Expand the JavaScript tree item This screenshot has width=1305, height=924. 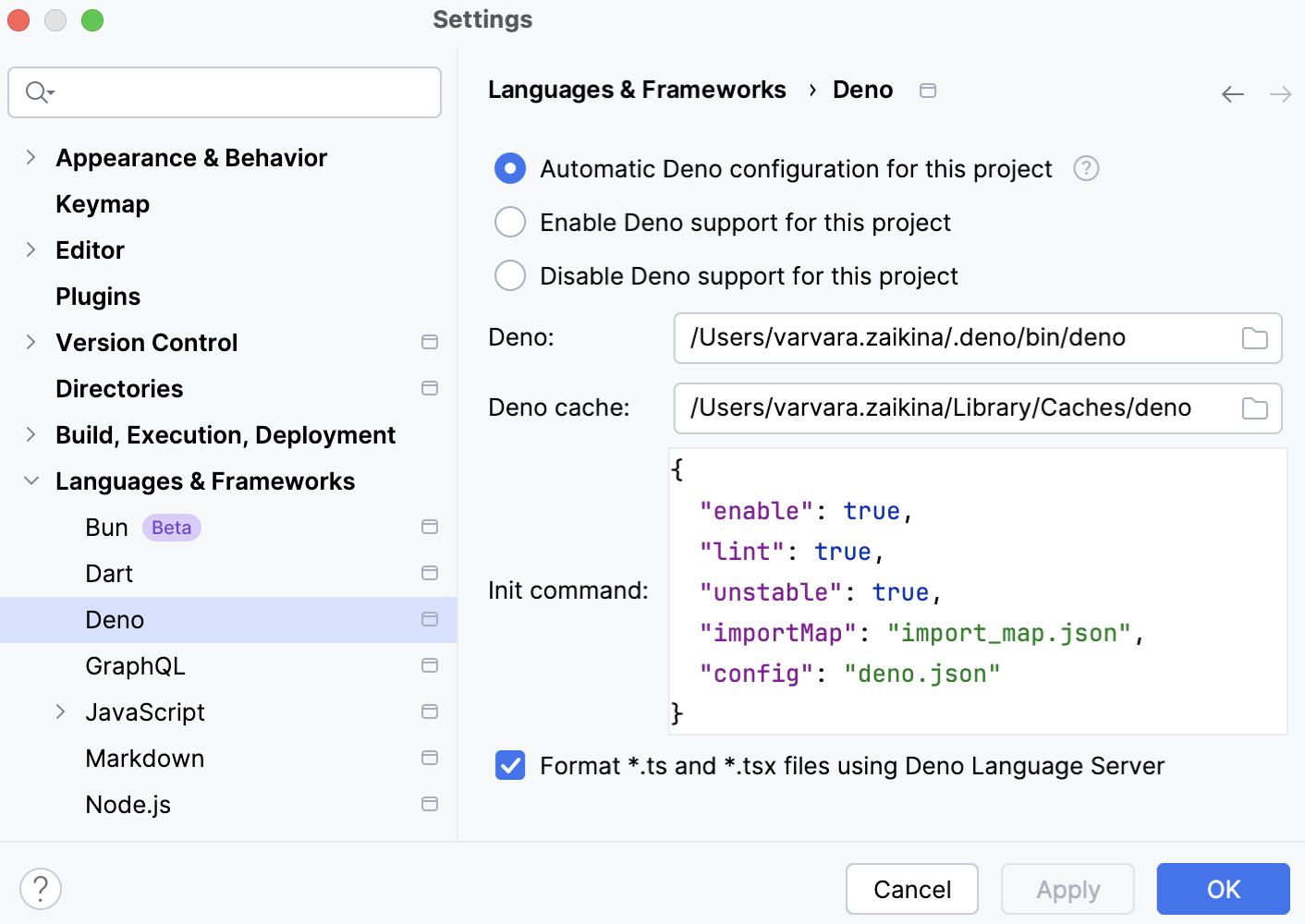tap(61, 711)
